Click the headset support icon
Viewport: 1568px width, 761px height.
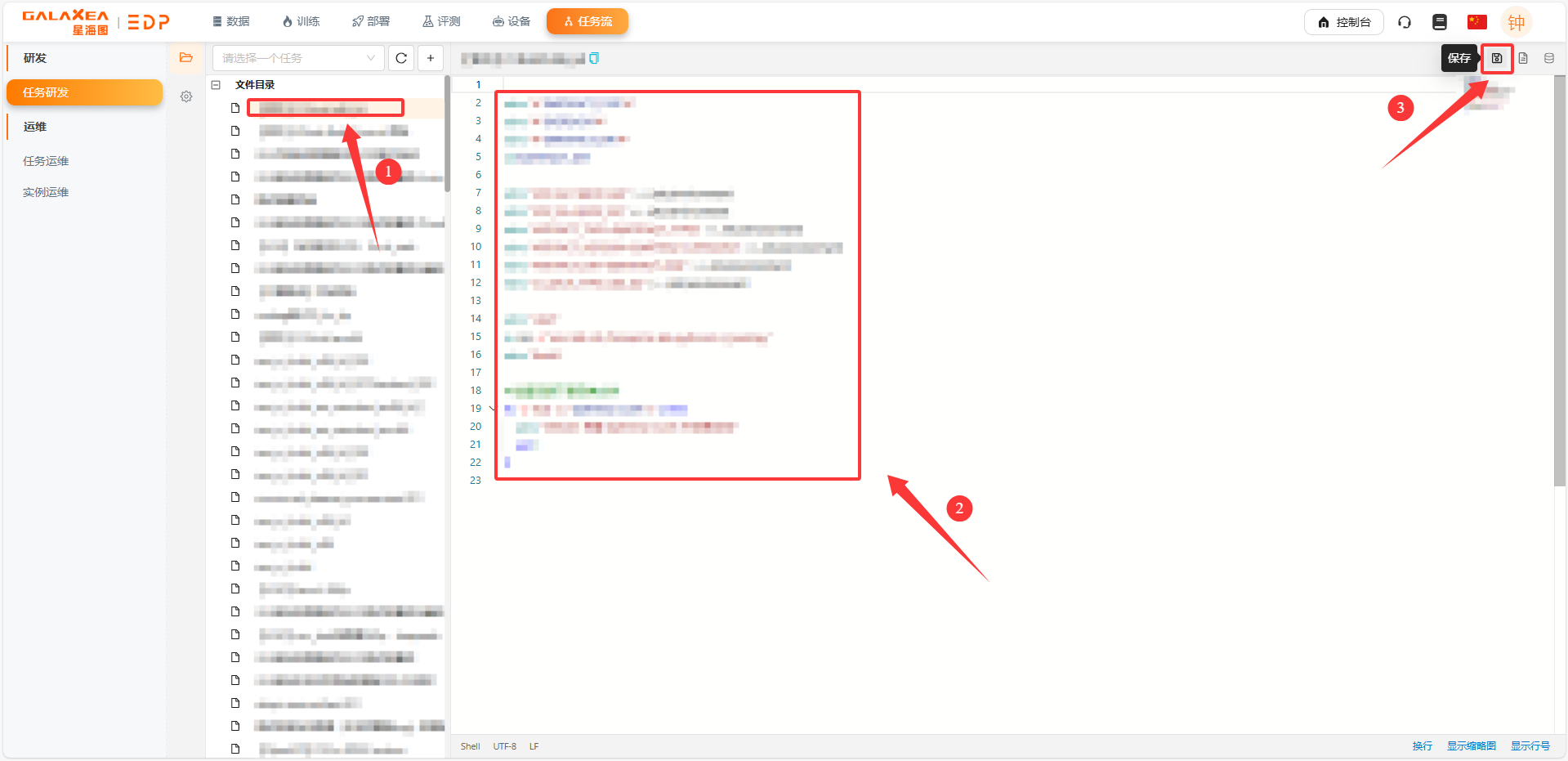[1405, 22]
